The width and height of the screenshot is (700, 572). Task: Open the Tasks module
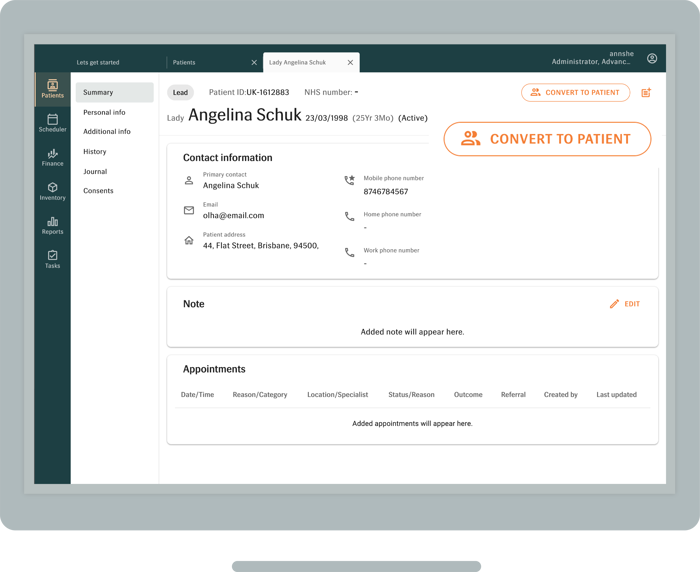pyautogui.click(x=53, y=259)
